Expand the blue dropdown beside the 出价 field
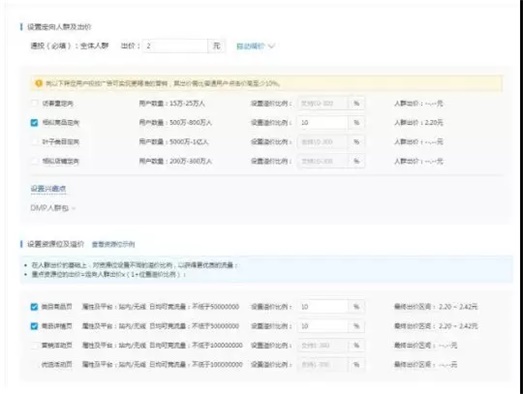The width and height of the screenshot is (523, 394). click(255, 46)
